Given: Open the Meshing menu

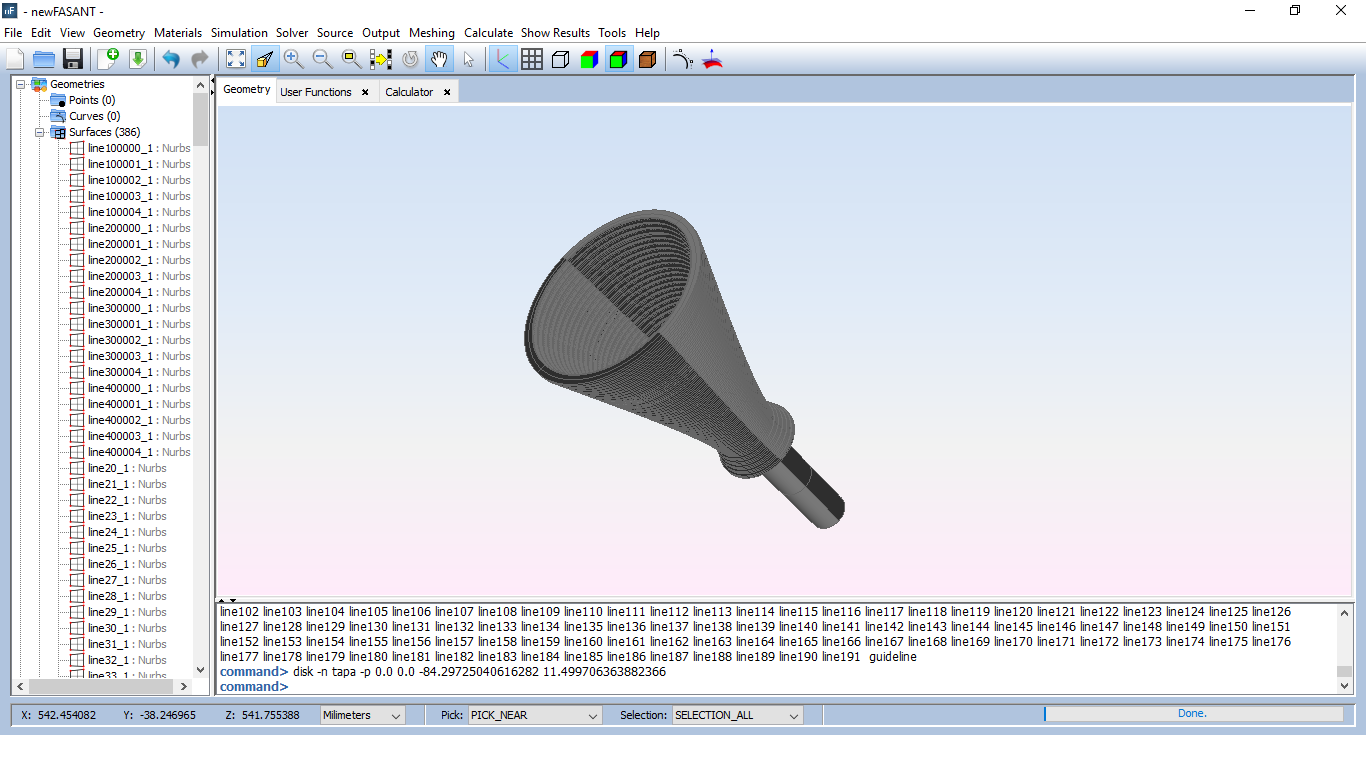Looking at the screenshot, I should click(x=431, y=33).
